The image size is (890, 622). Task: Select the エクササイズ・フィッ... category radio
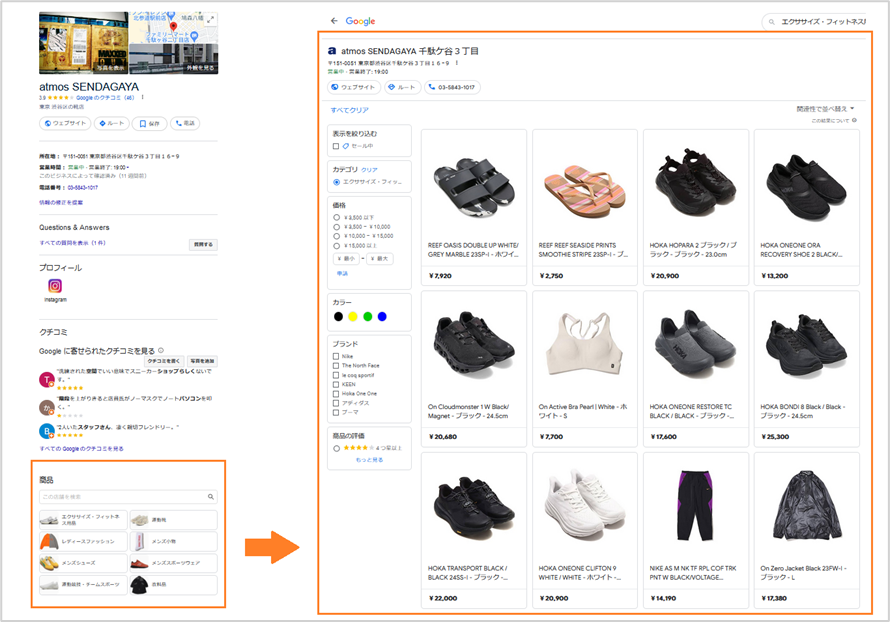337,182
